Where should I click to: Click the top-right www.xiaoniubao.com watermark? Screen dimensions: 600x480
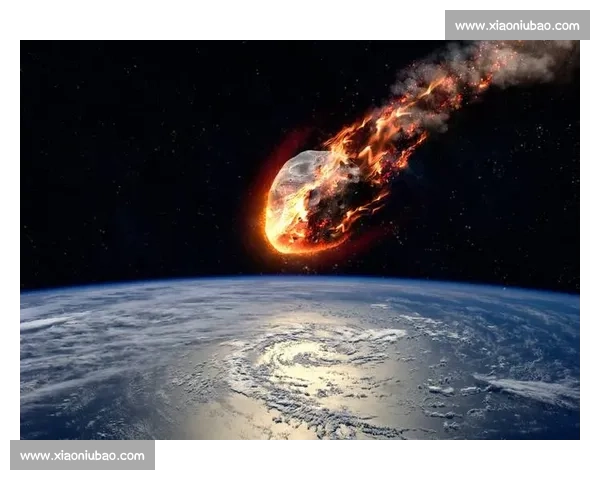click(x=516, y=25)
